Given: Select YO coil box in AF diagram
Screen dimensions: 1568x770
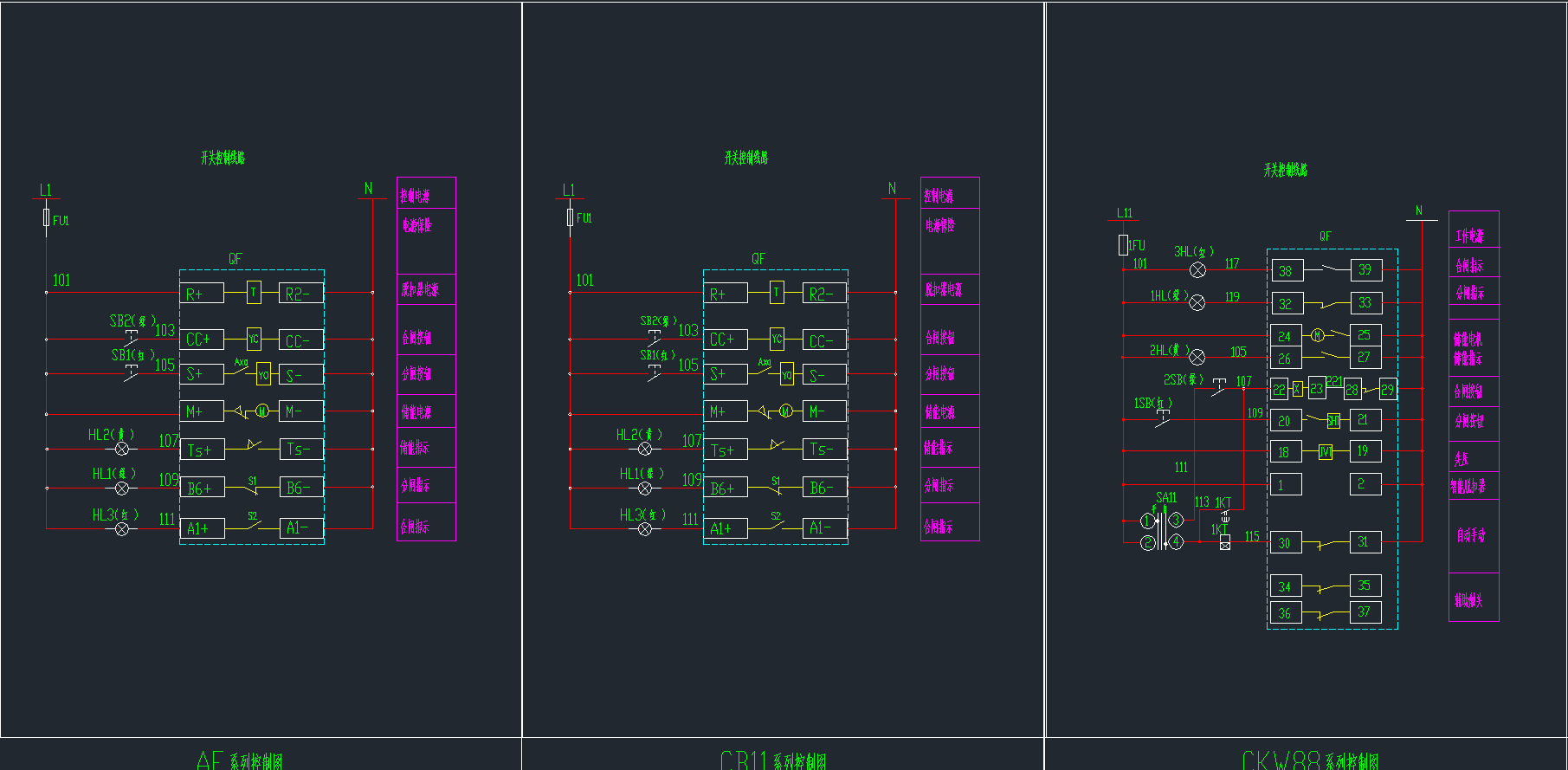Looking at the screenshot, I should [263, 374].
